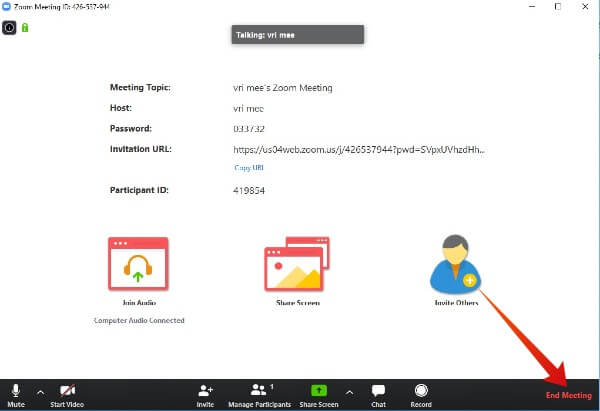The width and height of the screenshot is (600, 411).
Task: Click the meeting topic 'vri mee's Zoom Meeting'
Action: 282,88
